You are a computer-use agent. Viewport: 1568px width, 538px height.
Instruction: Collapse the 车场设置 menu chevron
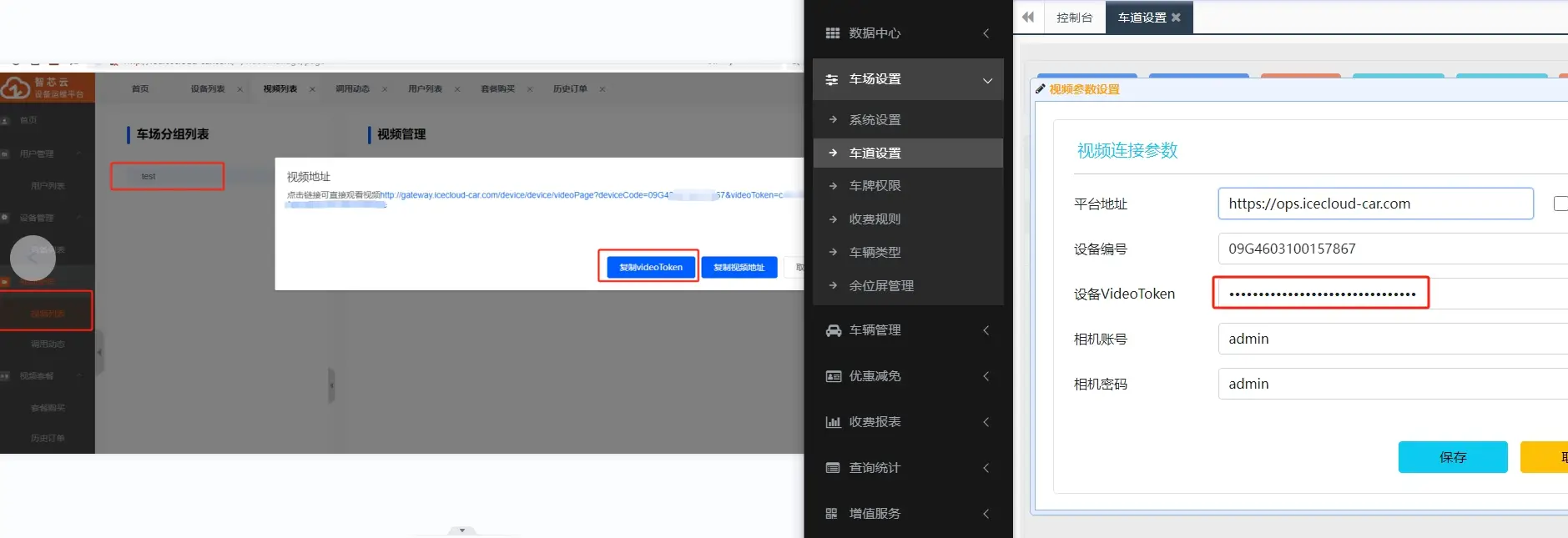pos(987,80)
